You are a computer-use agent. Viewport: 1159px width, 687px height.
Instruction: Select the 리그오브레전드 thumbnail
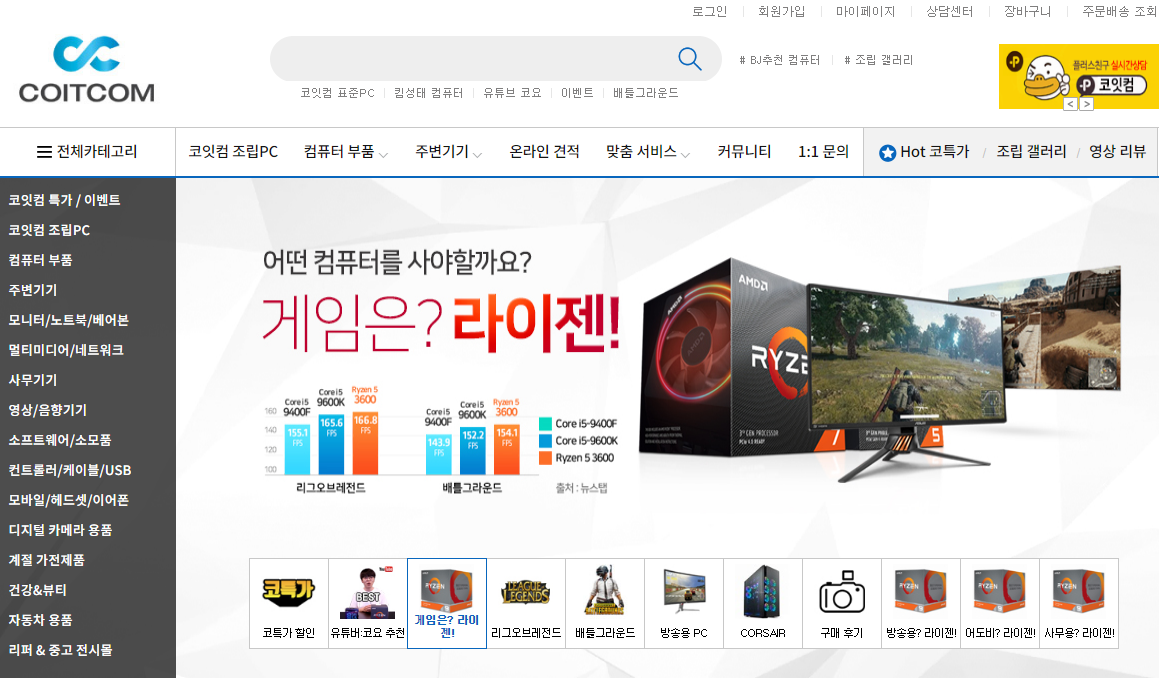[526, 603]
